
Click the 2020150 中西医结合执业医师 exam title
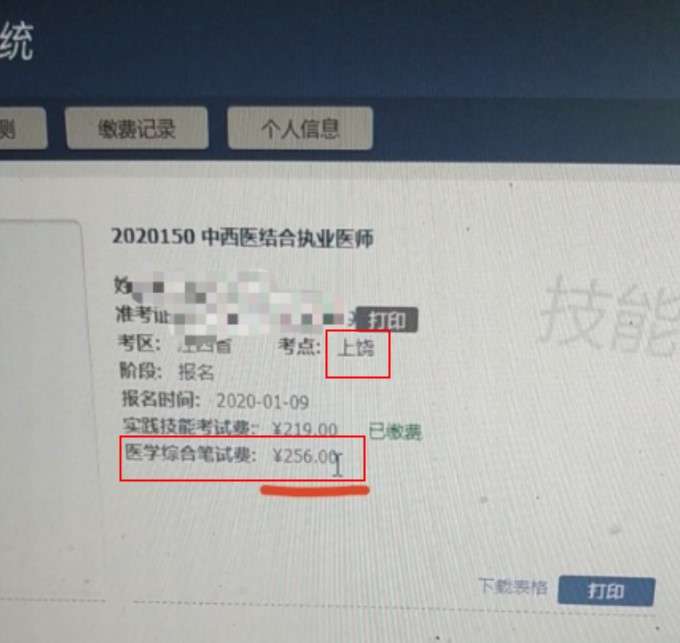click(x=242, y=238)
